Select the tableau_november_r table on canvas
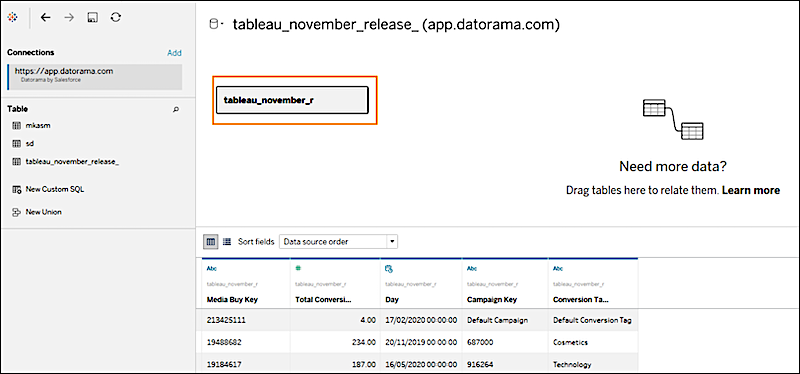The height and width of the screenshot is (374, 800). (292, 100)
